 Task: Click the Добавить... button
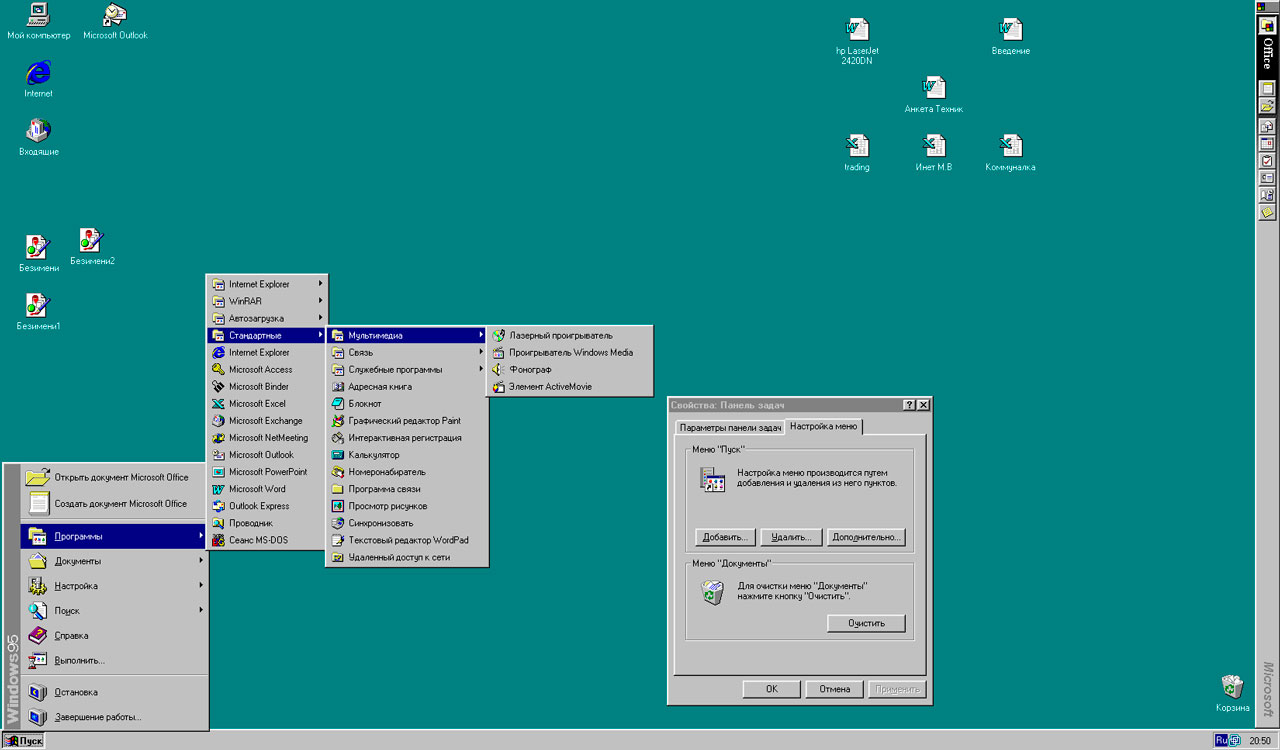tap(725, 538)
